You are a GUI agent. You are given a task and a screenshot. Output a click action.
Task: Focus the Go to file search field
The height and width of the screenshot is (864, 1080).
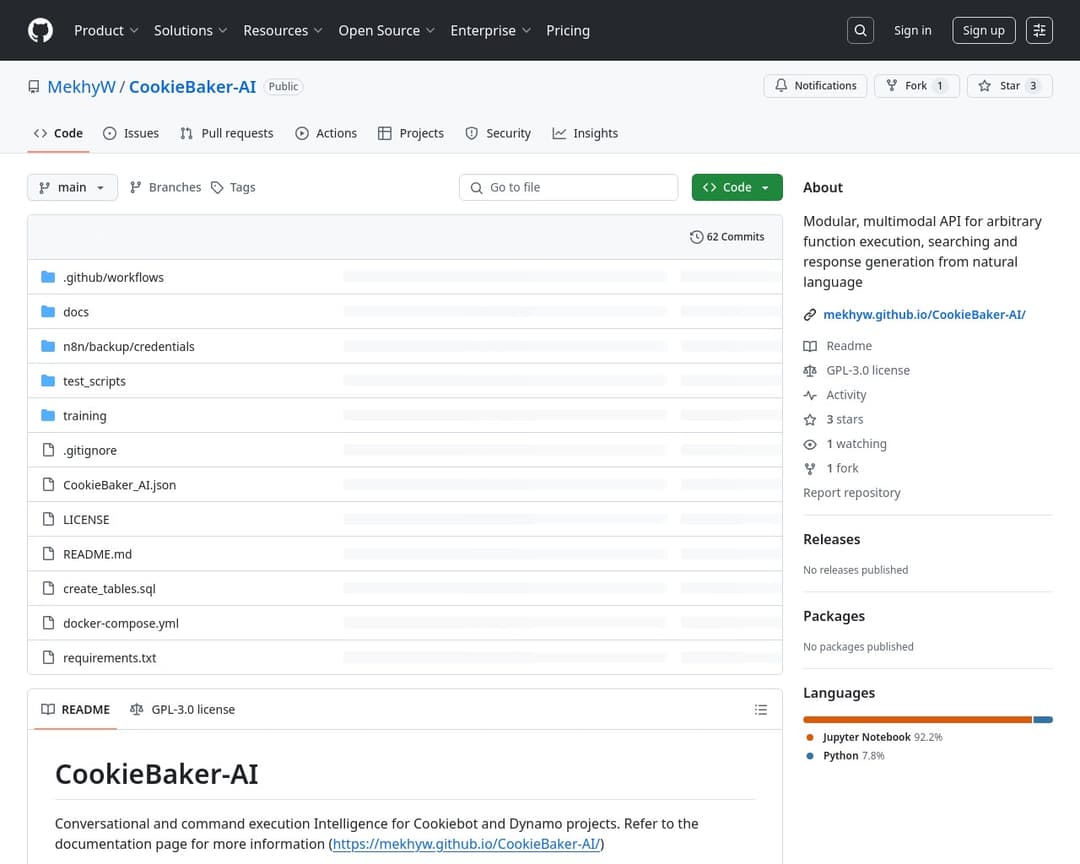[568, 187]
